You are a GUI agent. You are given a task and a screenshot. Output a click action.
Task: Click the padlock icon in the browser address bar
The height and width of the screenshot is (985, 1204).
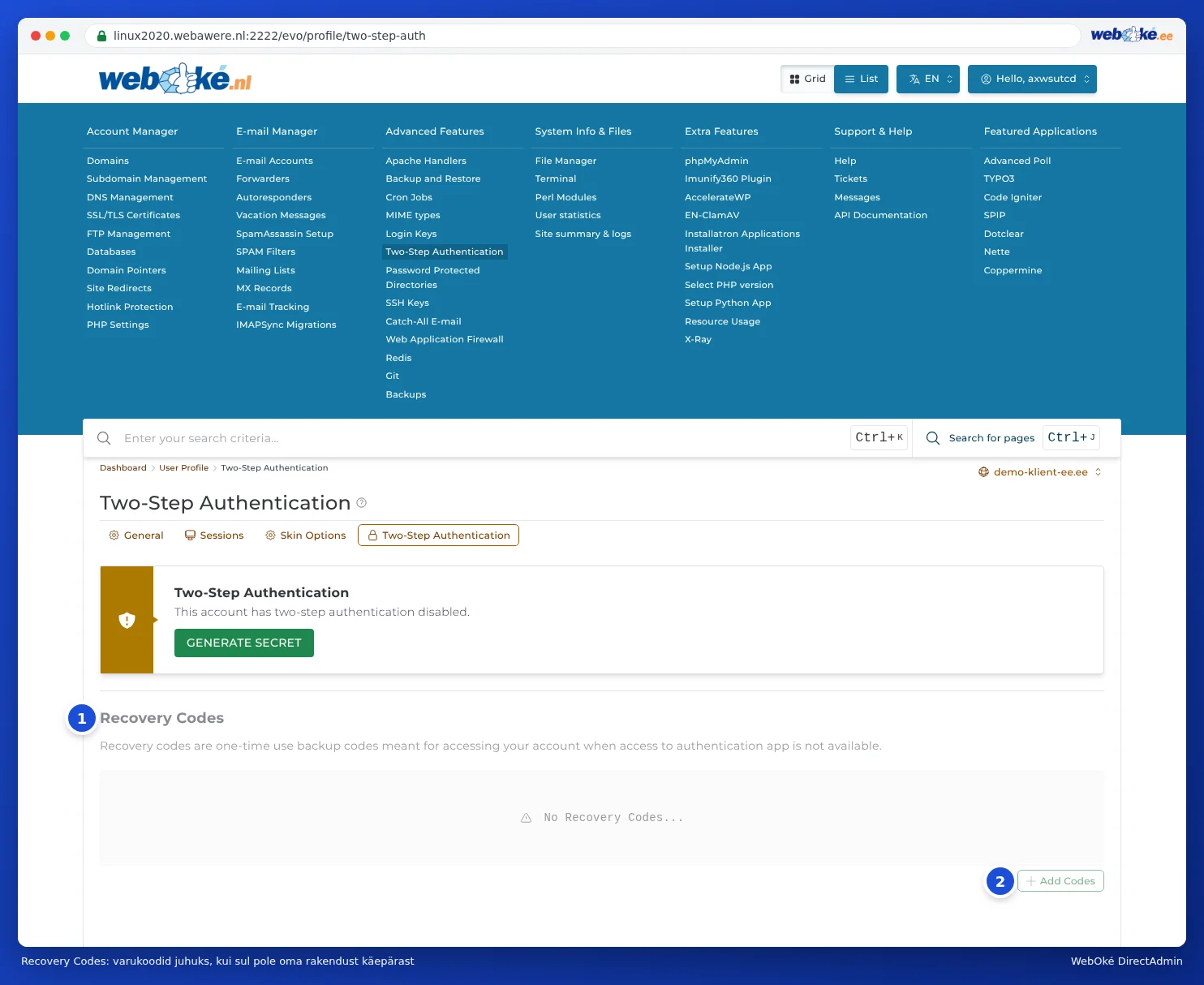[x=101, y=36]
